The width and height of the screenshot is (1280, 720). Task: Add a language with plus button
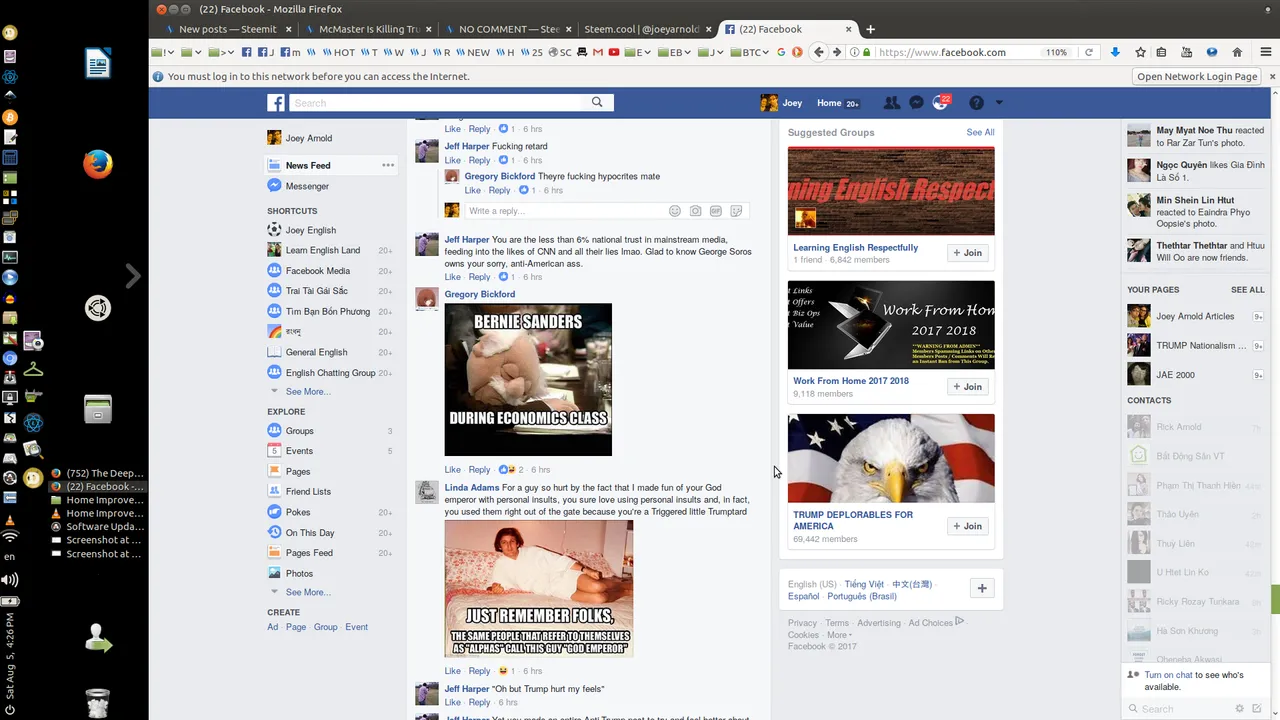(981, 588)
